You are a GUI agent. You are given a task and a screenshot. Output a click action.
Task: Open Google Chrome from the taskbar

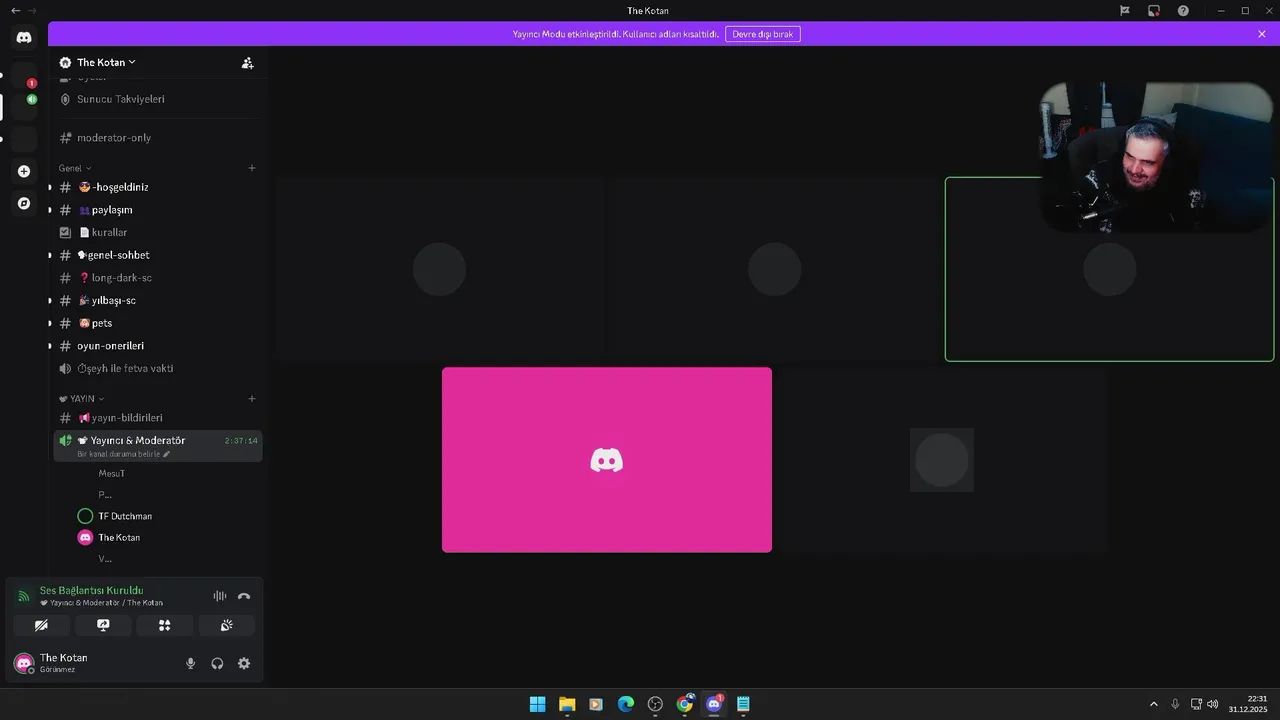pyautogui.click(x=685, y=704)
